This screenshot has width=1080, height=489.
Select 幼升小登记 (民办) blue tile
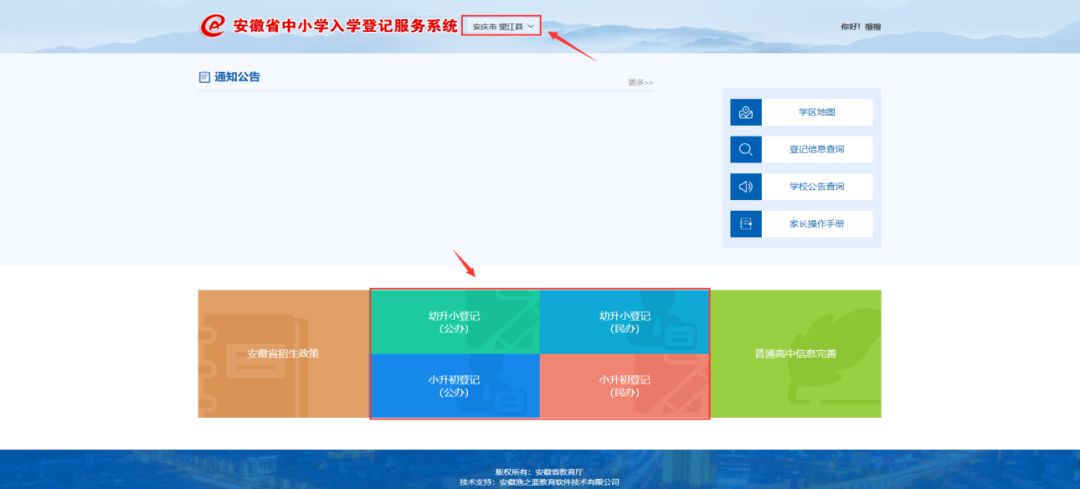[624, 322]
